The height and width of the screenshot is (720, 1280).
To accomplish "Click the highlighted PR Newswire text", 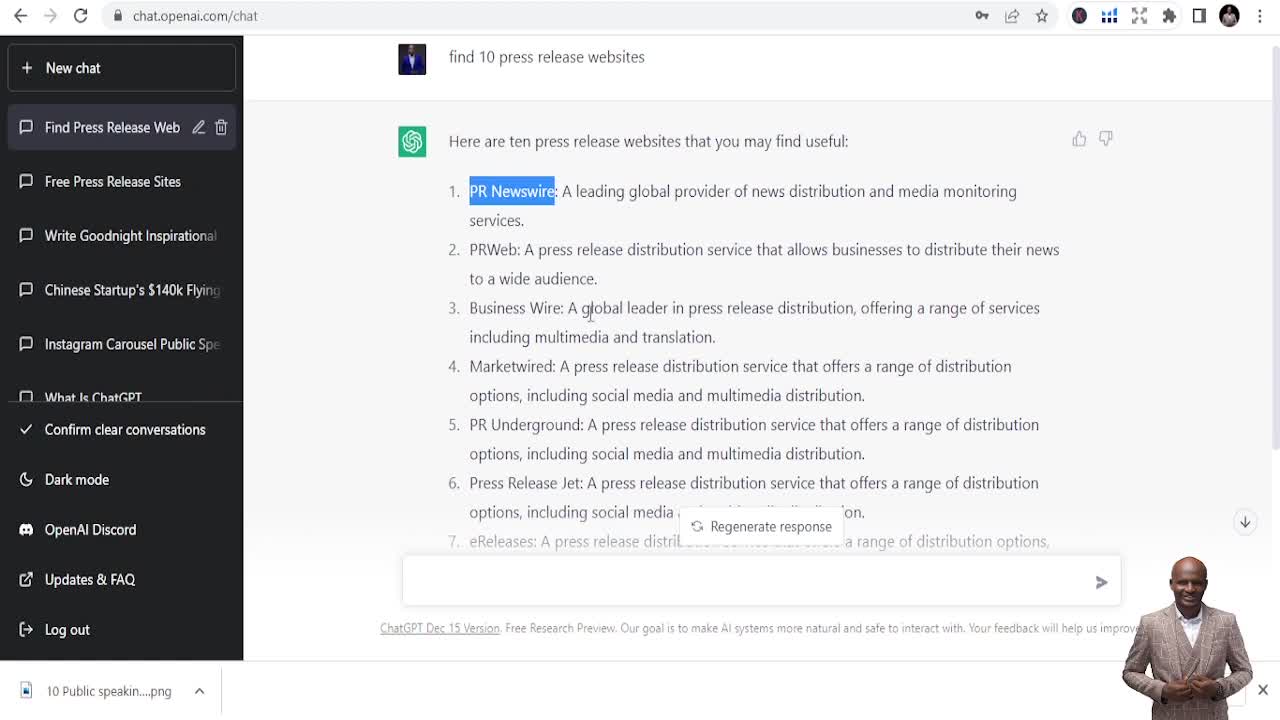I will coord(512,191).
